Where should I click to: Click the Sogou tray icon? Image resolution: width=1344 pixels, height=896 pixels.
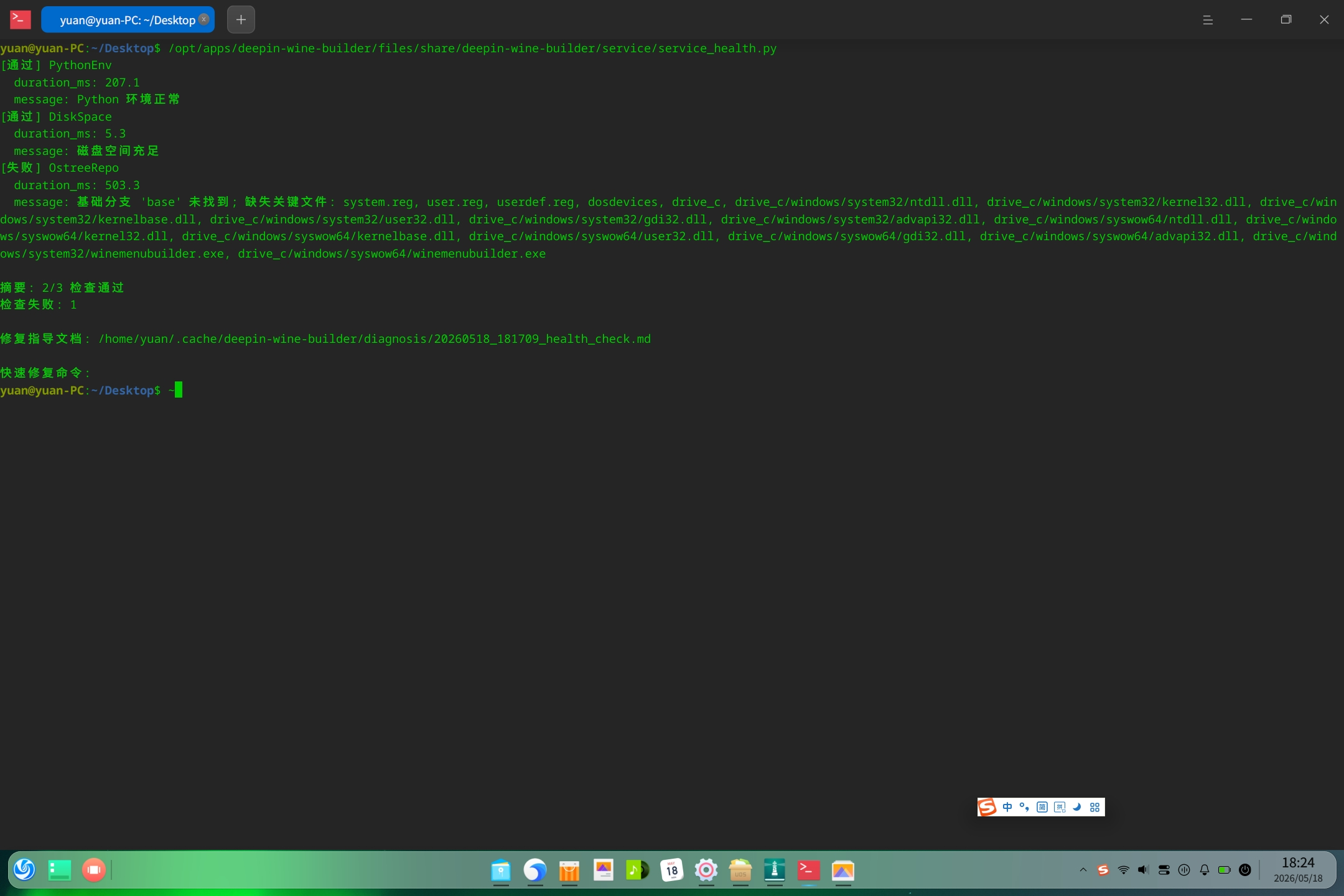(1103, 870)
